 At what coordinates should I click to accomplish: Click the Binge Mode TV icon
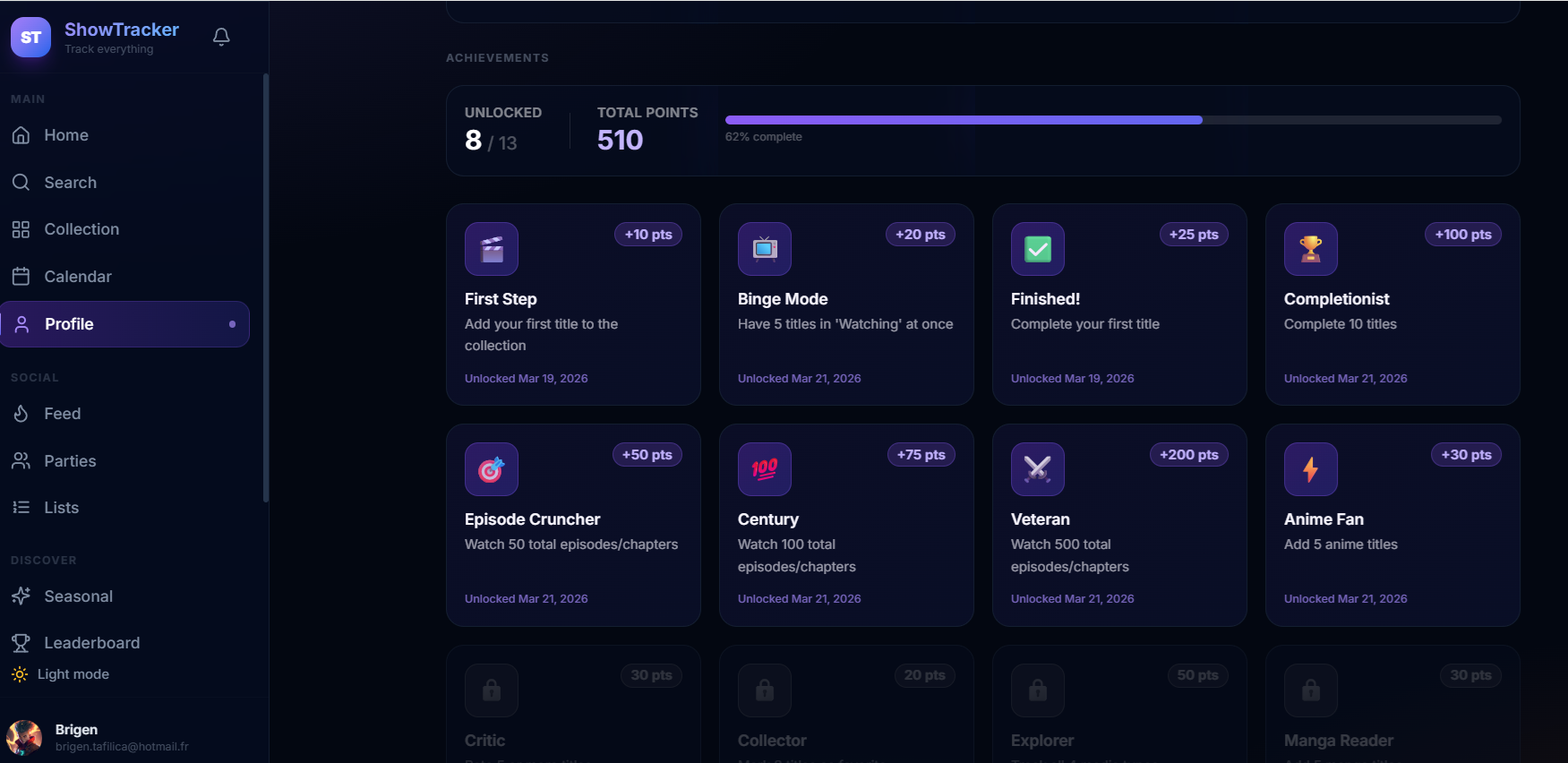[765, 249]
